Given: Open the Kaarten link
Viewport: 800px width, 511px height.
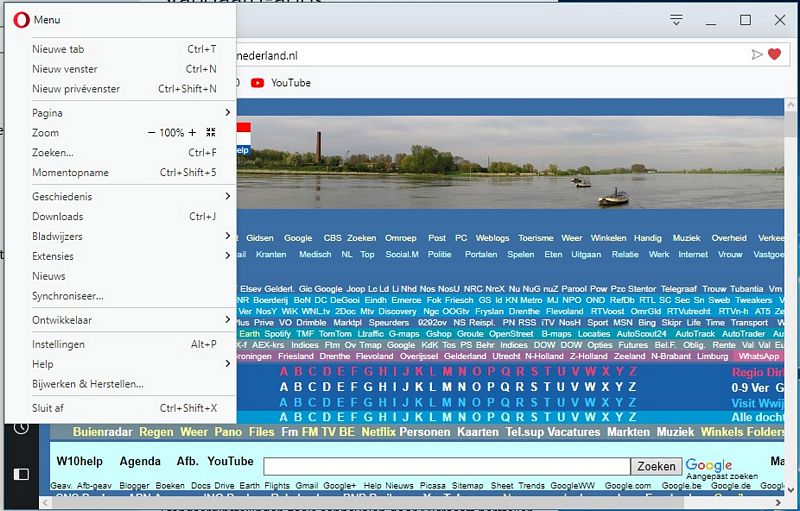Looking at the screenshot, I should (x=478, y=432).
